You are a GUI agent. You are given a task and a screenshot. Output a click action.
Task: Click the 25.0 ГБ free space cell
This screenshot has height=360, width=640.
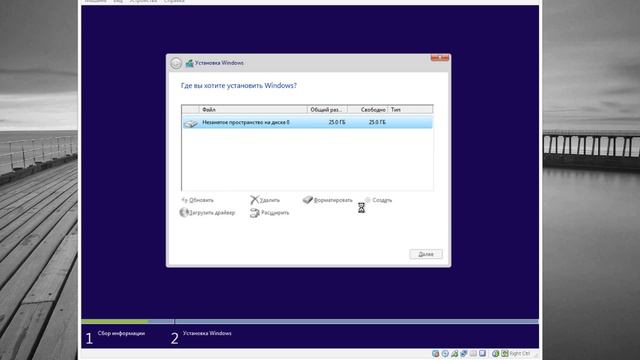pyautogui.click(x=377, y=122)
